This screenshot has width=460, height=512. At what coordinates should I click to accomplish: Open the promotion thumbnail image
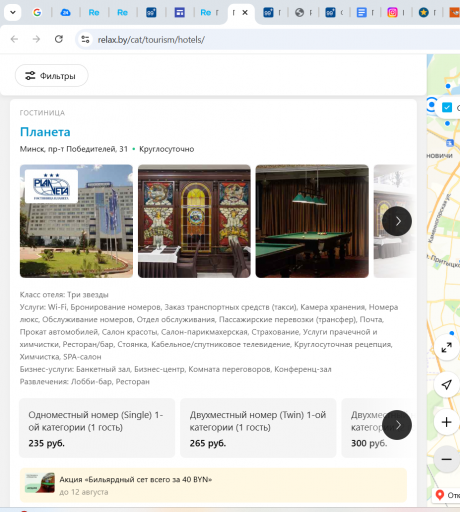[x=40, y=483]
